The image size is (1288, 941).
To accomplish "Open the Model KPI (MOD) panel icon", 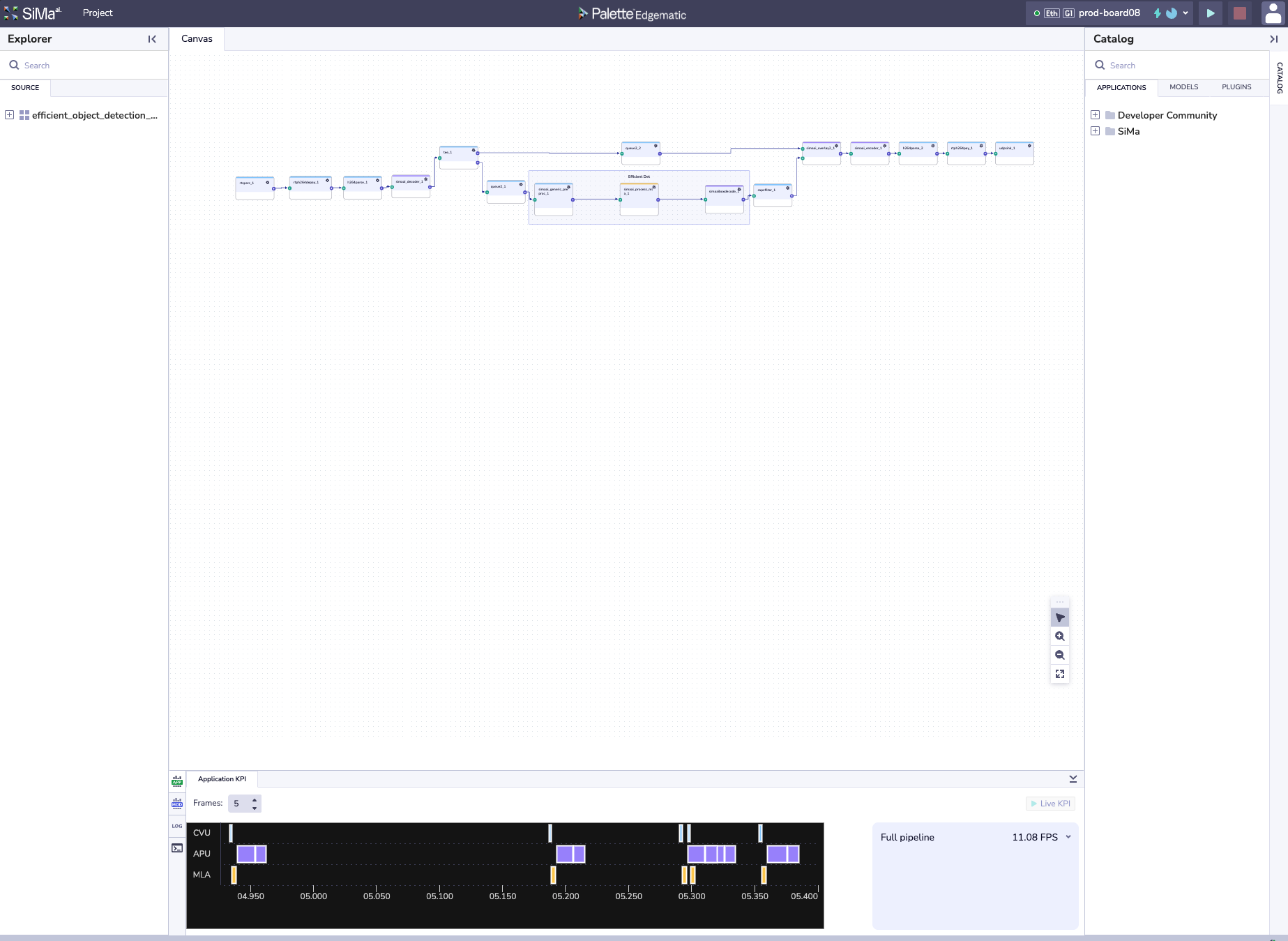I will [x=177, y=804].
